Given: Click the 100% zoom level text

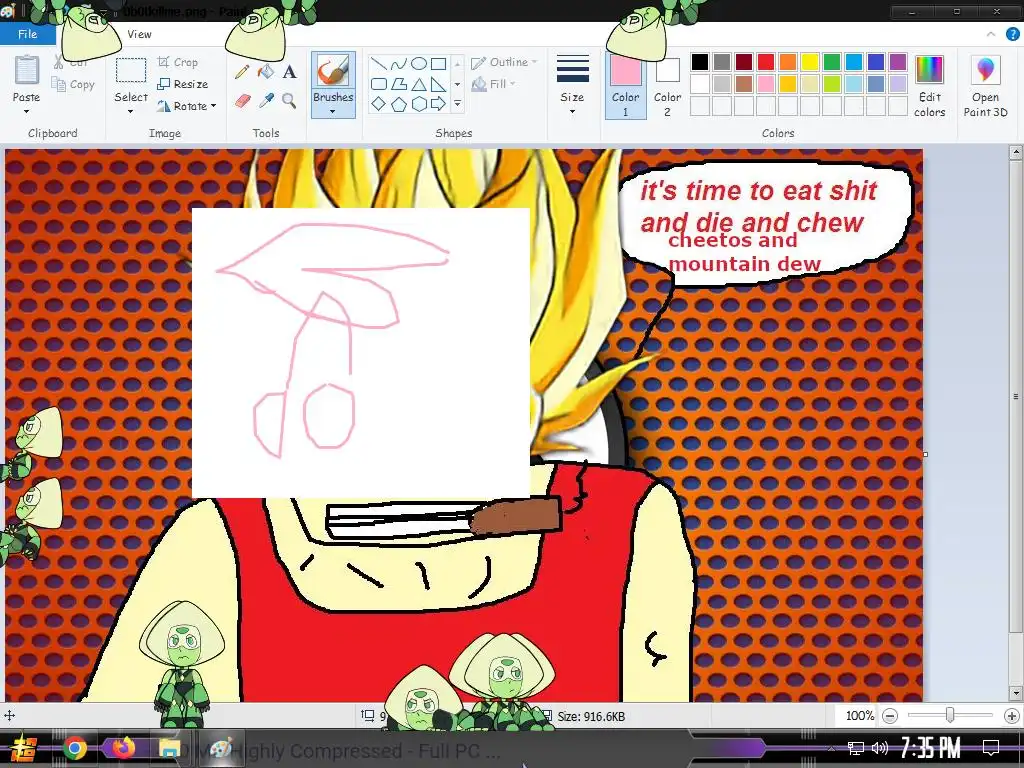Looking at the screenshot, I should tap(859, 716).
